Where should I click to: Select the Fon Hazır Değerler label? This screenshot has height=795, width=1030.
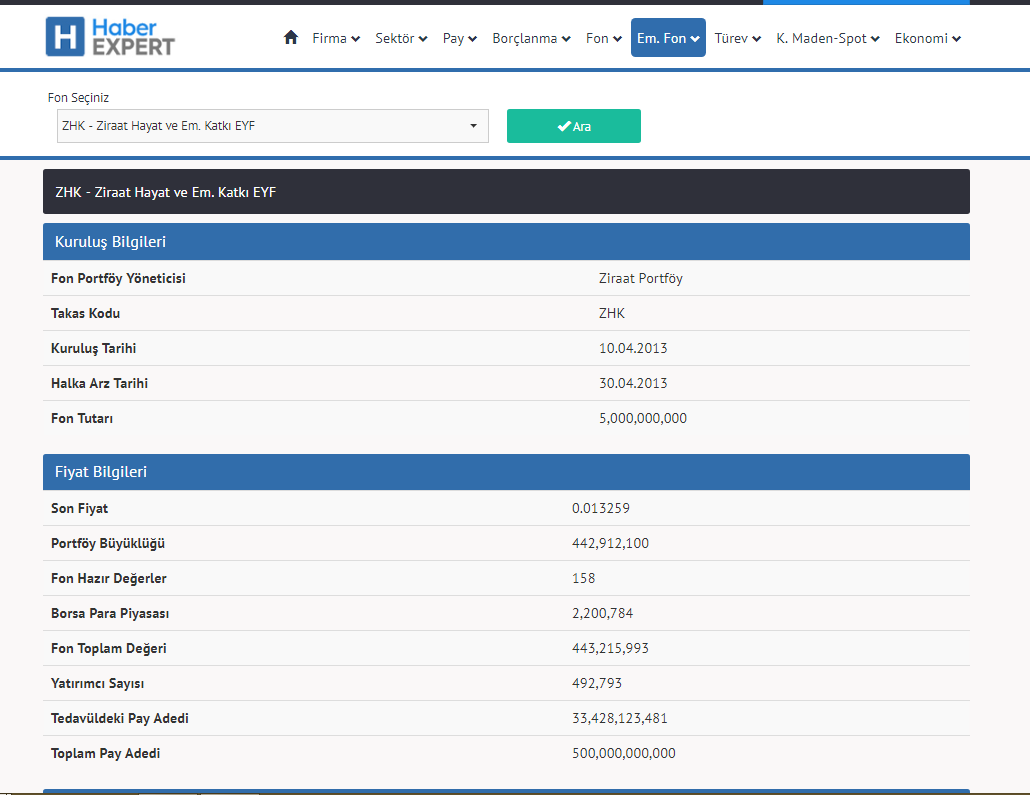tap(108, 578)
